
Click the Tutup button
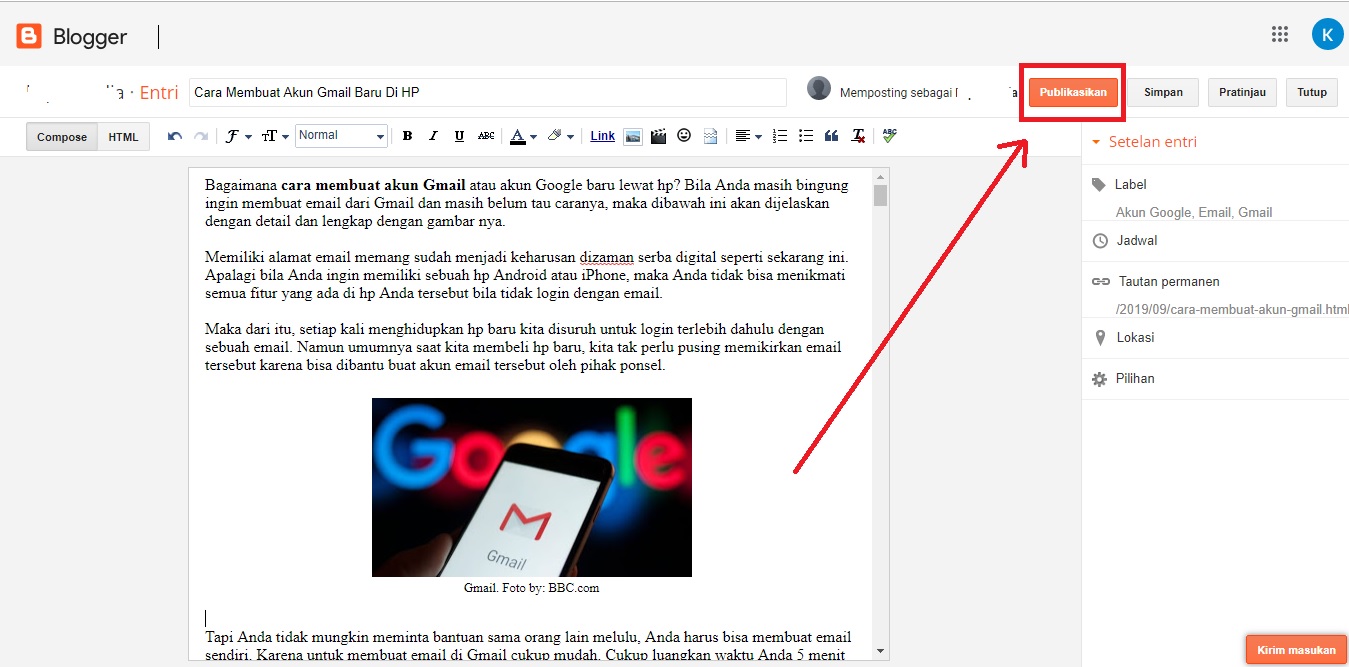tap(1312, 92)
